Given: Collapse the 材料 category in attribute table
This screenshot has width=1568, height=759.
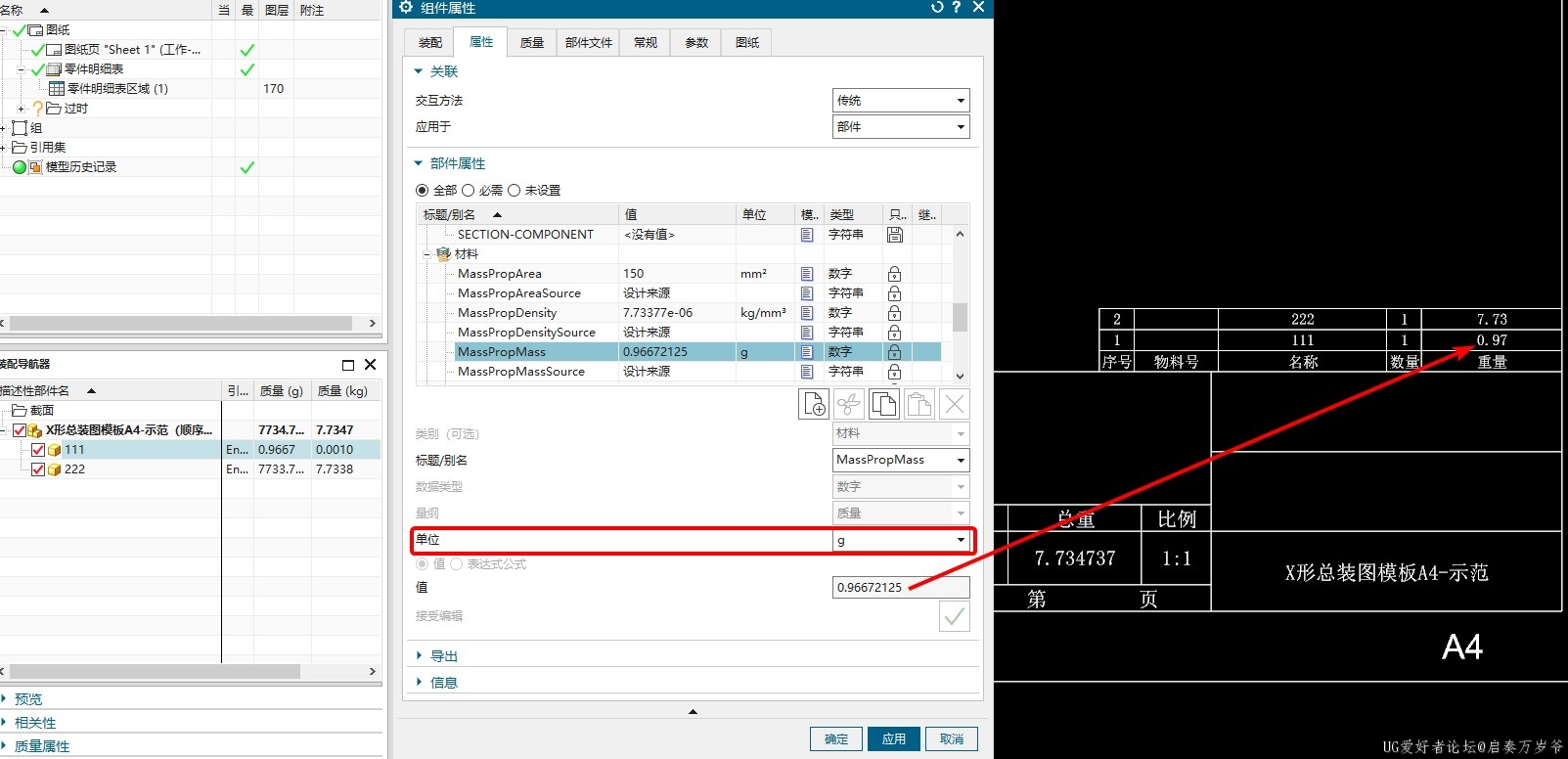Looking at the screenshot, I should coord(426,254).
